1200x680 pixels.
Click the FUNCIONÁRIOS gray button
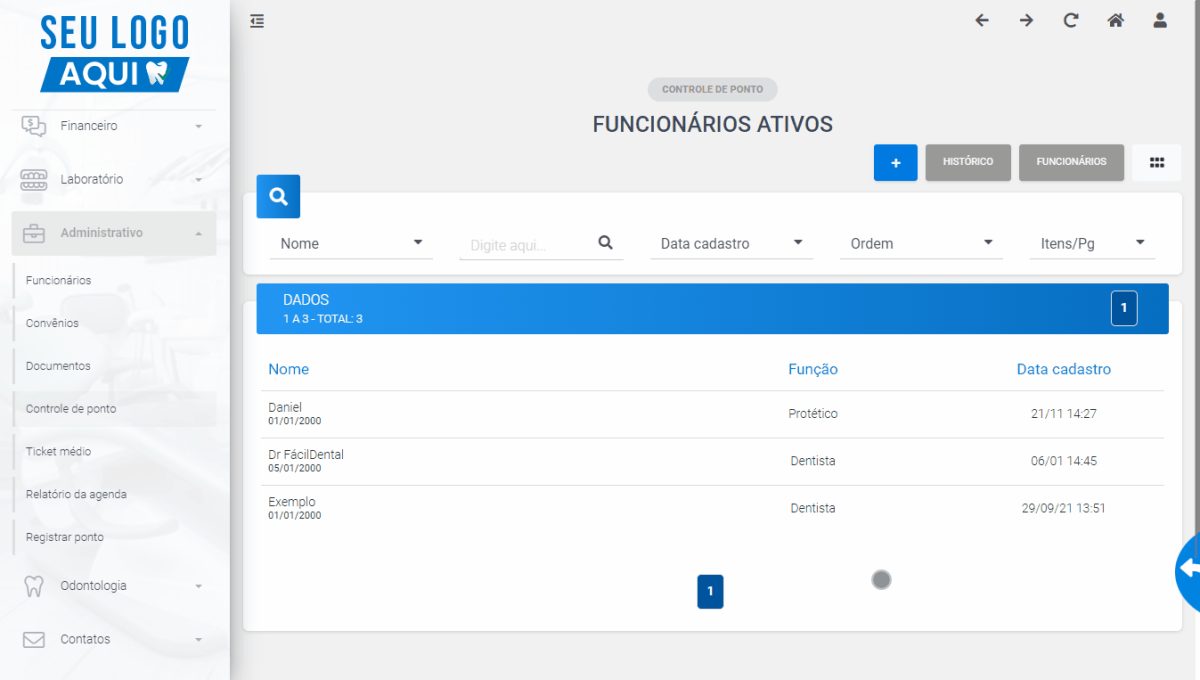click(1071, 162)
